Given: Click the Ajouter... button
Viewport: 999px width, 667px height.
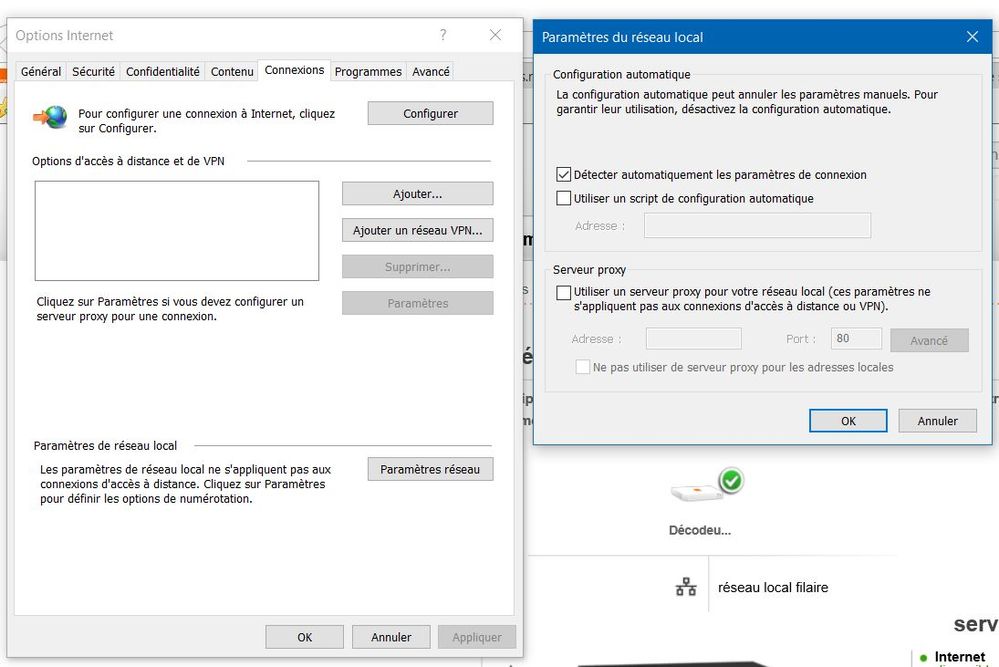Looking at the screenshot, I should tap(417, 194).
